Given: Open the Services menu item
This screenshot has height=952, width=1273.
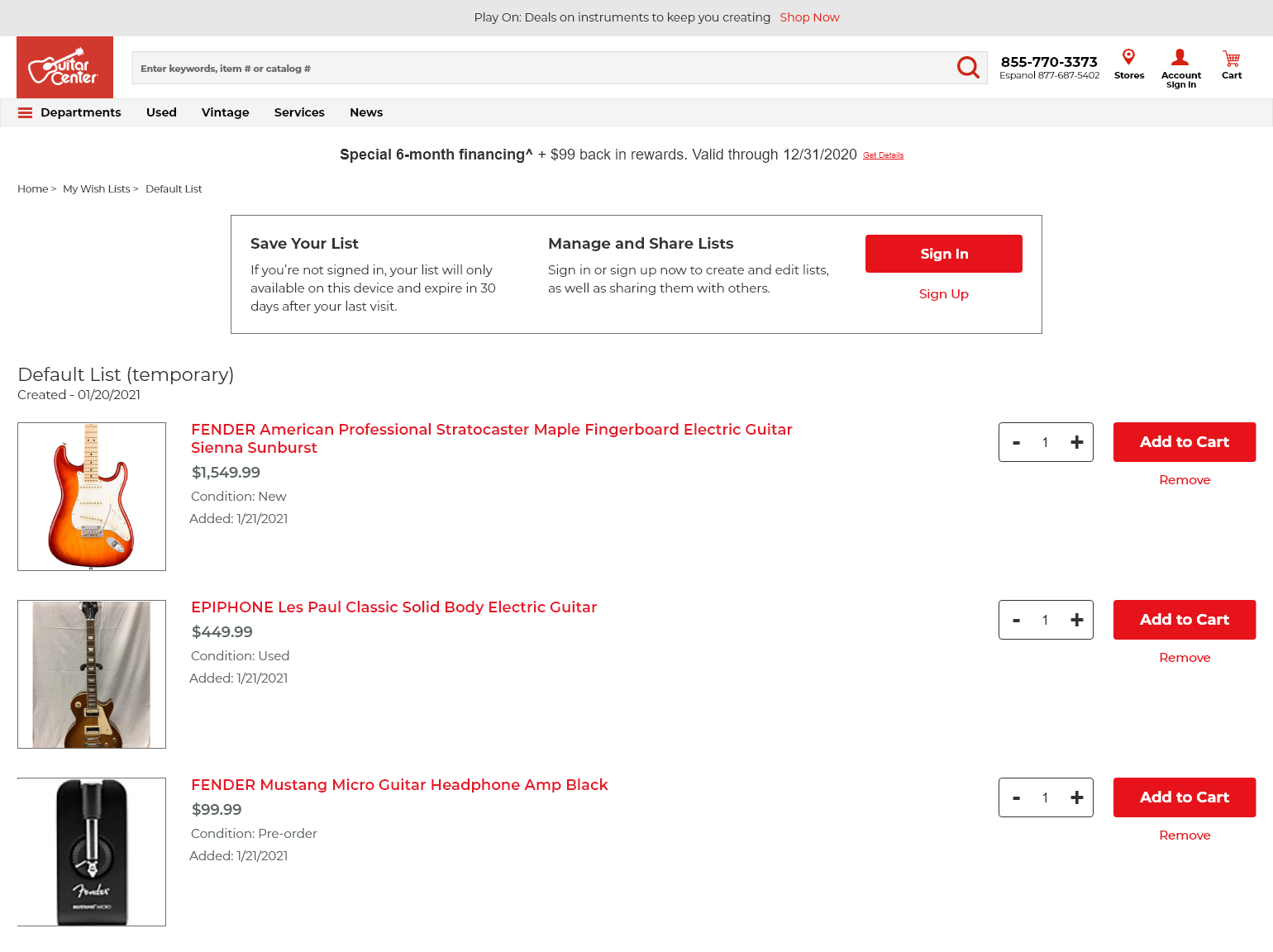Looking at the screenshot, I should 299,112.
